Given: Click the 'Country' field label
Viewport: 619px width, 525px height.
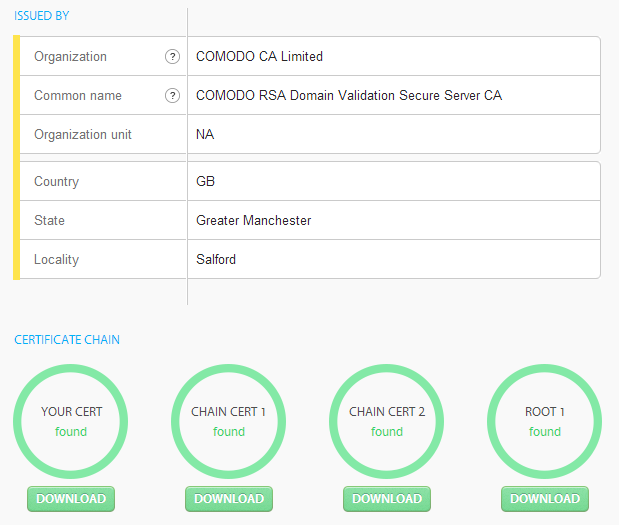Looking at the screenshot, I should coord(56,182).
